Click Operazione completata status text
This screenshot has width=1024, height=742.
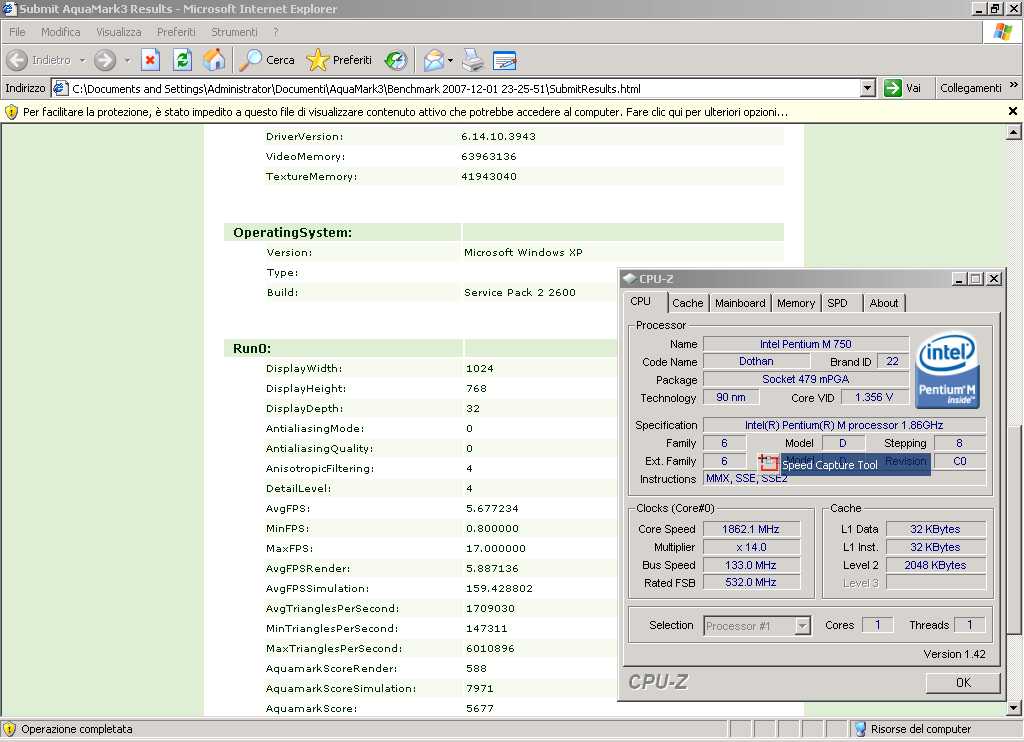(76, 729)
